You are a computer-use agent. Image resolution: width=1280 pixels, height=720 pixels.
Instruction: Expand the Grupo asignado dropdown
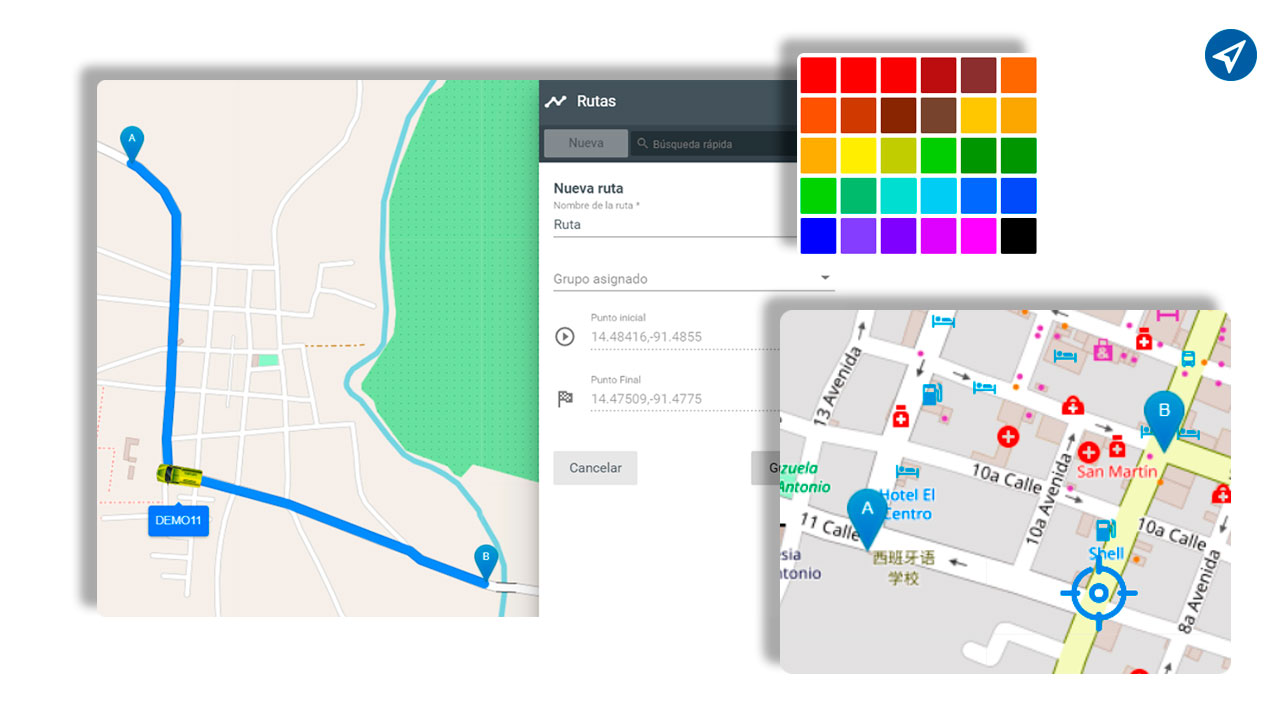pos(825,279)
